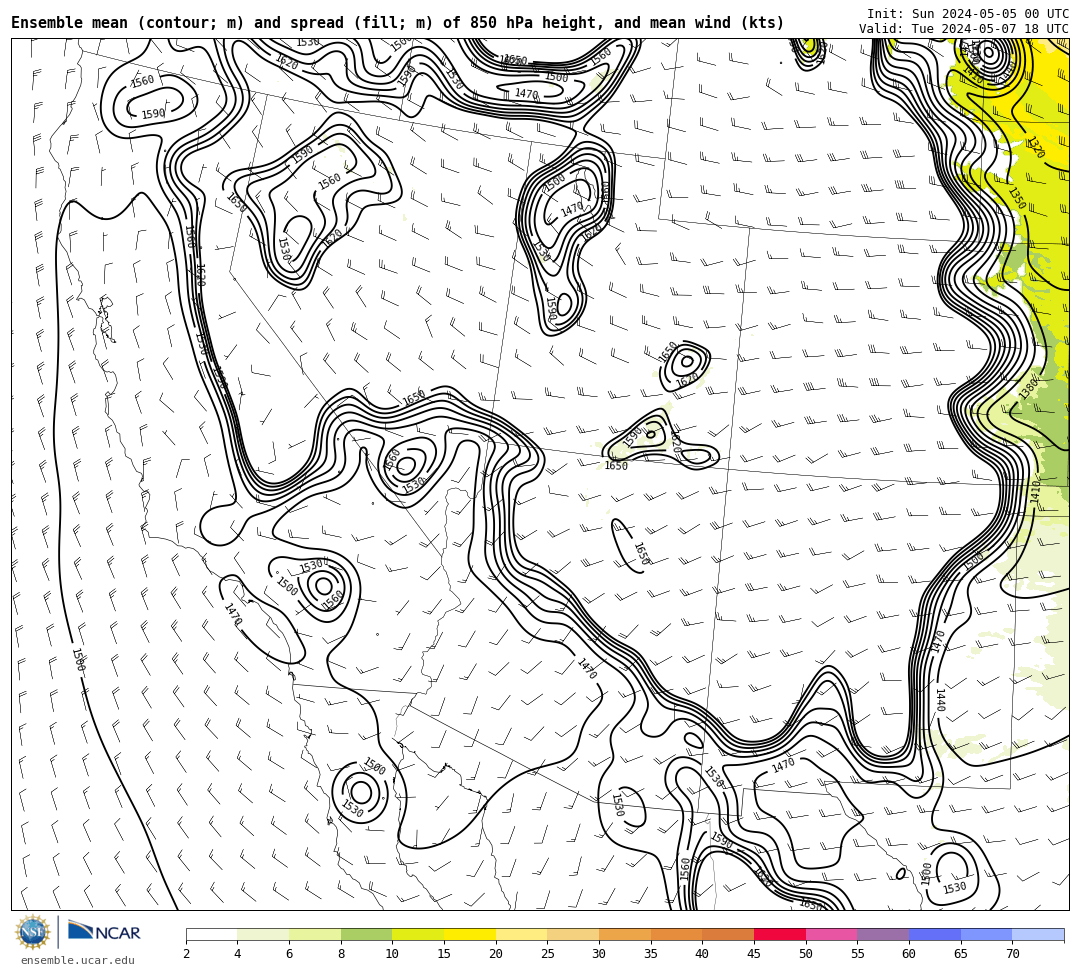This screenshot has height=973, width=1080.
Task: Click the 1410 contour label
Action: tap(1035, 492)
